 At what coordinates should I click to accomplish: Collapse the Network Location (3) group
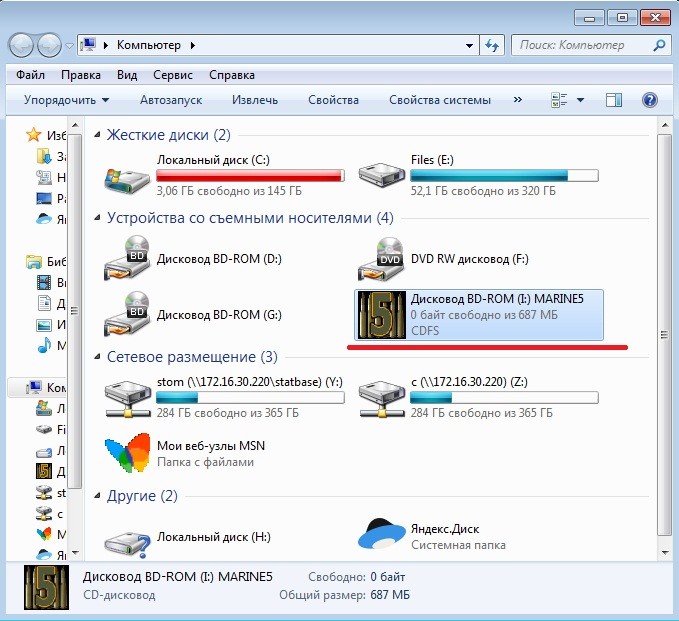coord(97,356)
